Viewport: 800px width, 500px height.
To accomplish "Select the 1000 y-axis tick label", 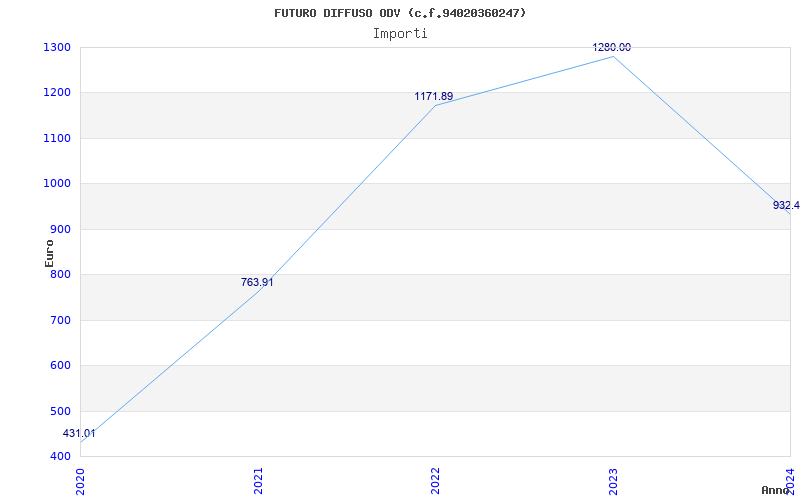I will point(57,184).
